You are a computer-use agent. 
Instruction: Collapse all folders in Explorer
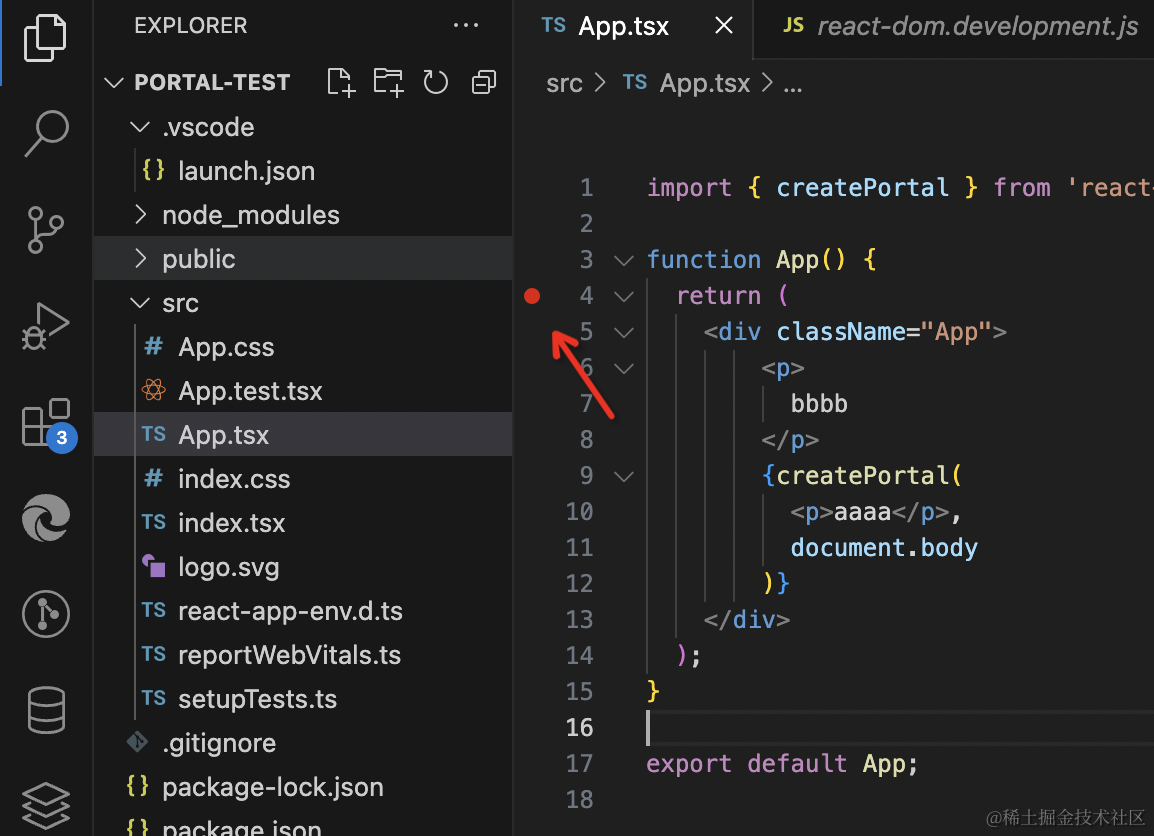tap(484, 82)
